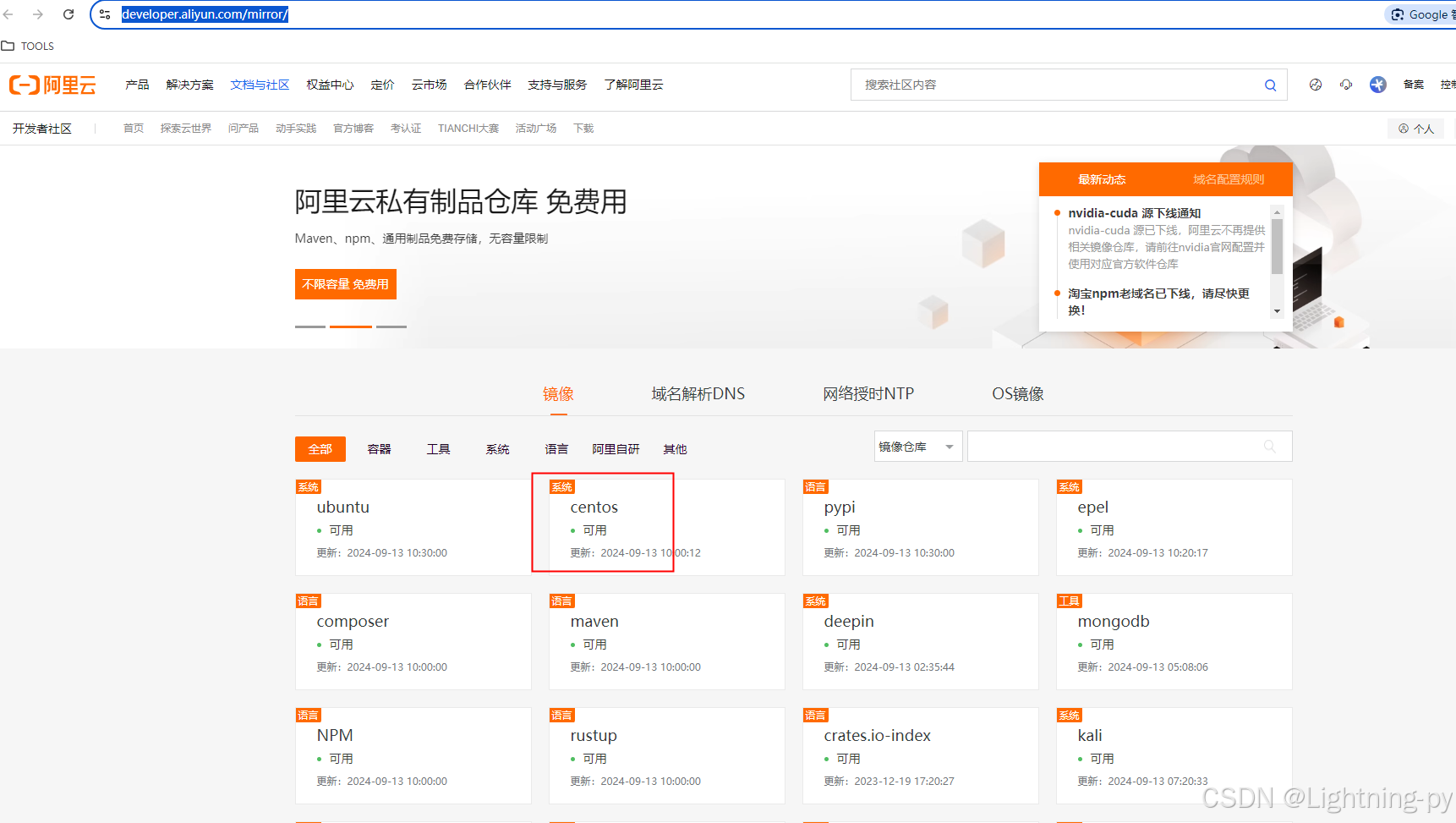
Task: Open the 个人 user menu
Action: pyautogui.click(x=1416, y=129)
